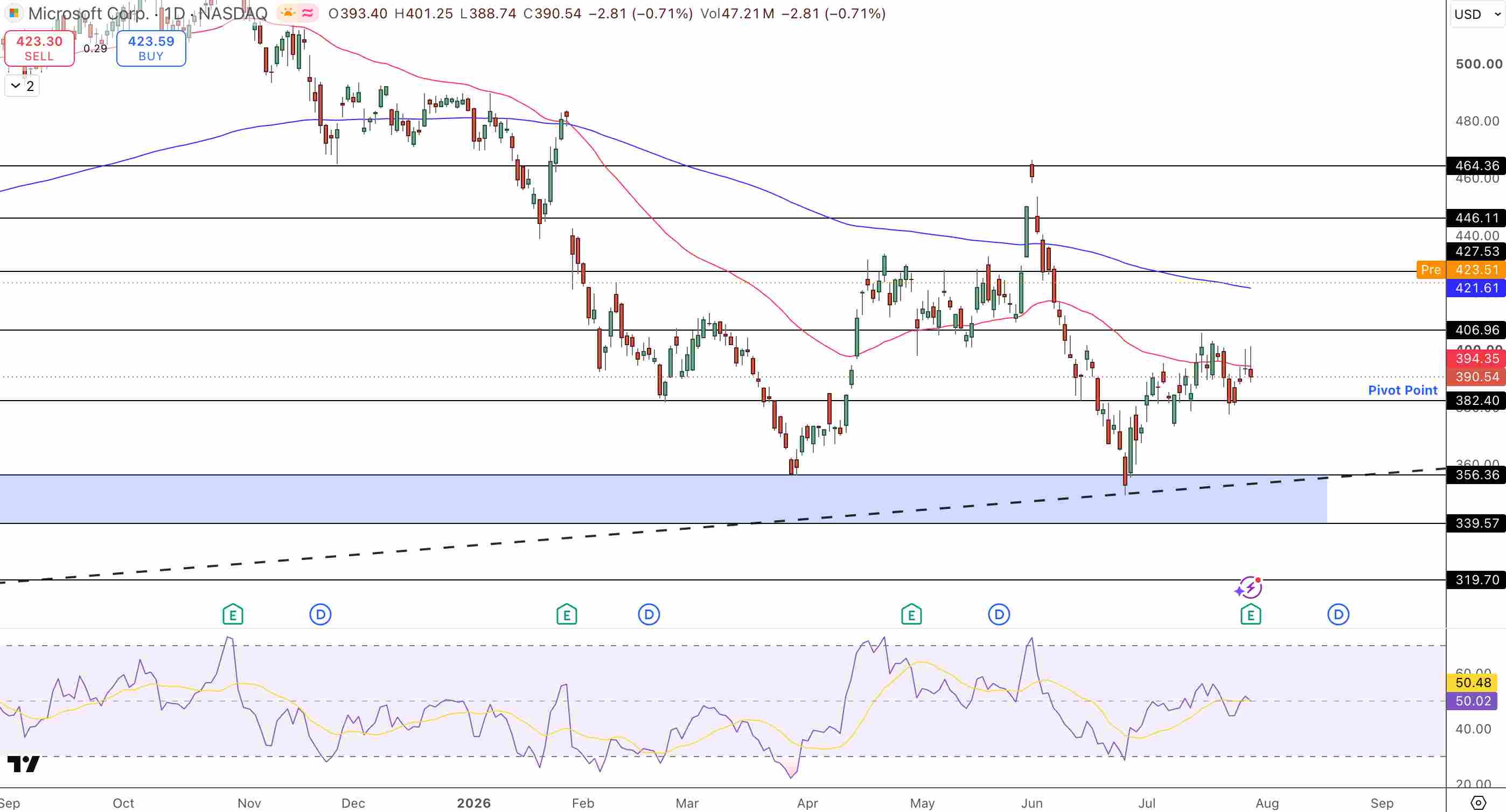This screenshot has height=812, width=1506.
Task: Select the 427.53 price level label
Action: 1476,251
